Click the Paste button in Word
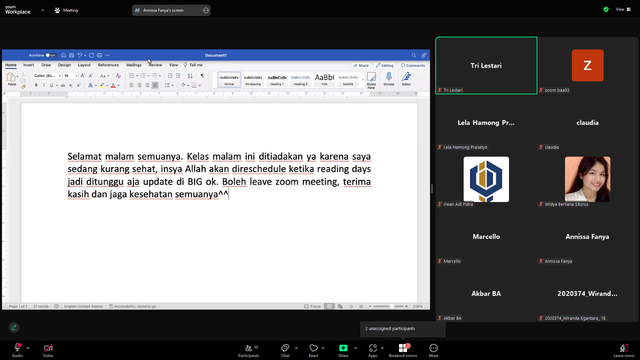The image size is (640, 360). pos(11,79)
